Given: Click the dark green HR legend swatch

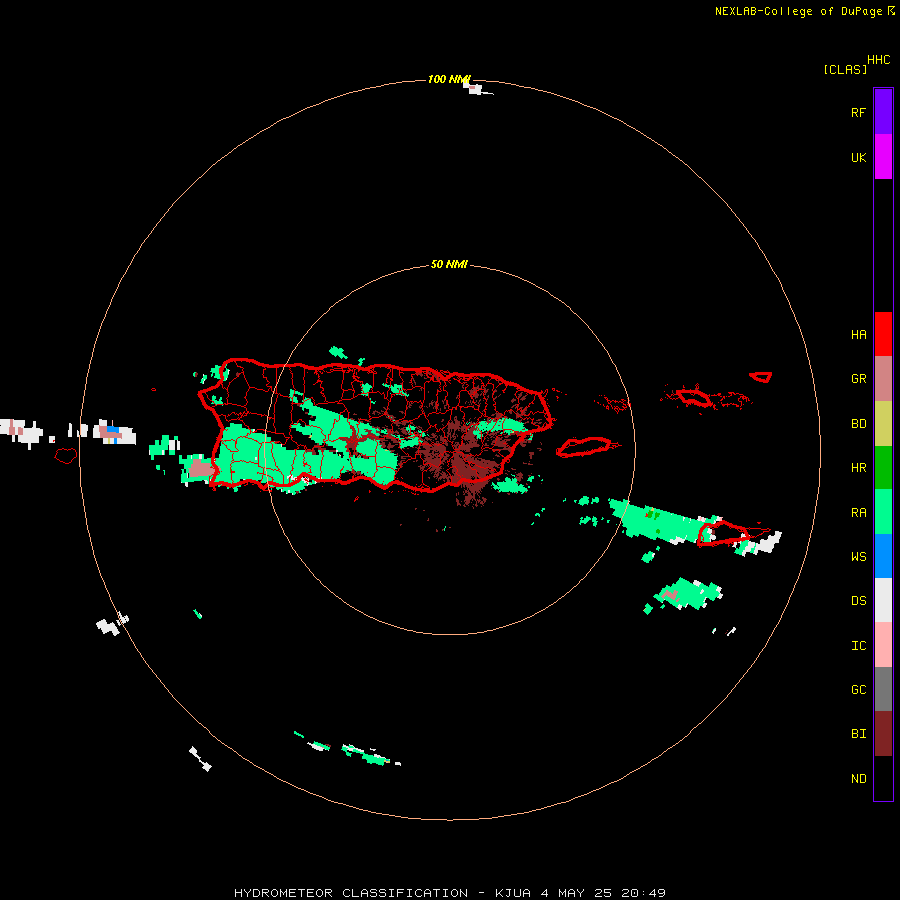Looking at the screenshot, I should (x=883, y=467).
